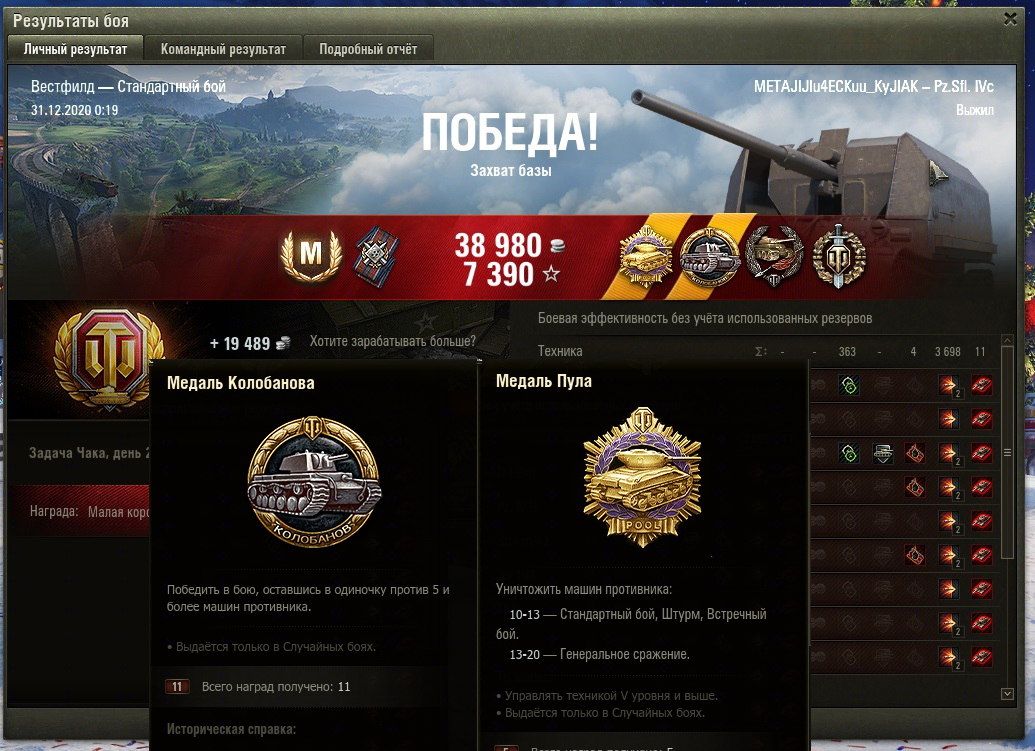
Task: Click the credits icon beside 38 980
Action: [x=557, y=246]
